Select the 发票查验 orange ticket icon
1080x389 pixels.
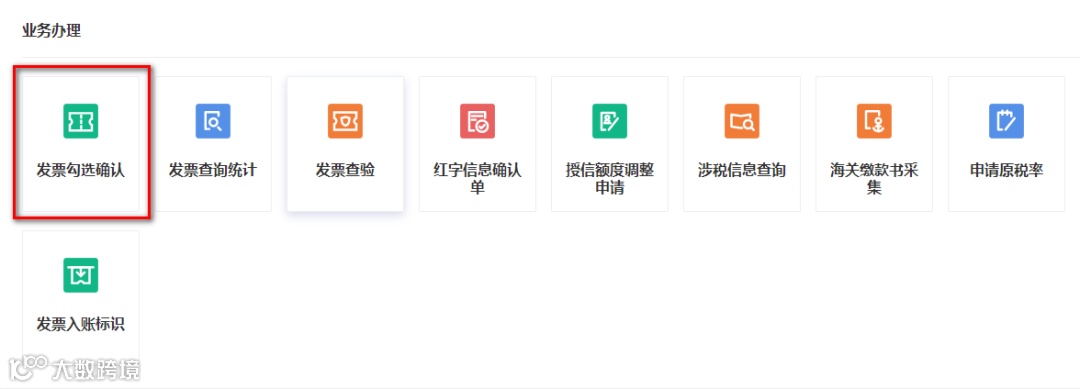click(x=345, y=121)
